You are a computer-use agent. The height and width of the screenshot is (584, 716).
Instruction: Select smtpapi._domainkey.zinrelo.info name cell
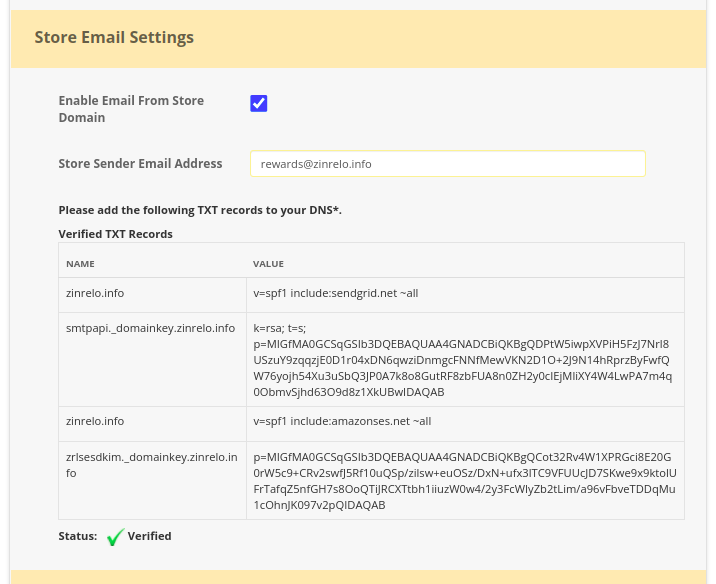(153, 359)
